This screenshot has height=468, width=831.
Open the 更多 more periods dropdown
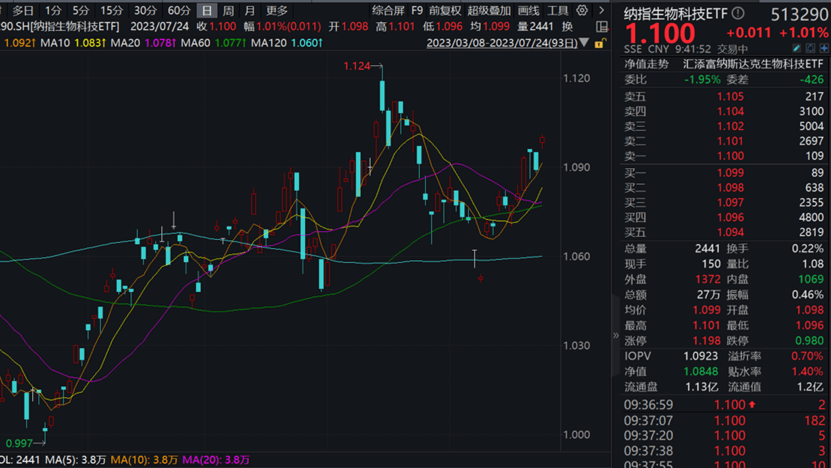(277, 10)
